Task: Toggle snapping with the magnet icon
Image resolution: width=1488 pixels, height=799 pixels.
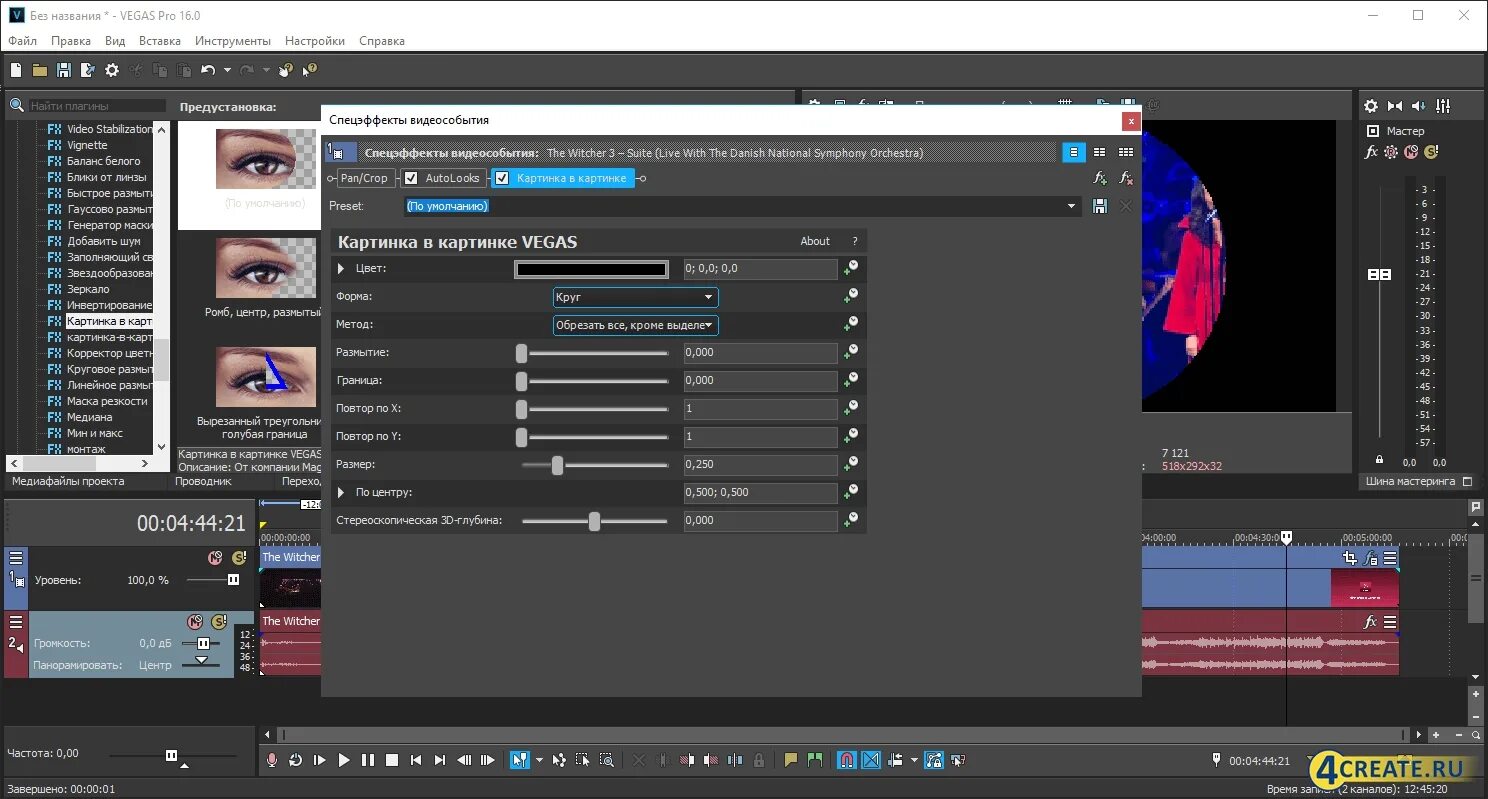Action: 846,760
